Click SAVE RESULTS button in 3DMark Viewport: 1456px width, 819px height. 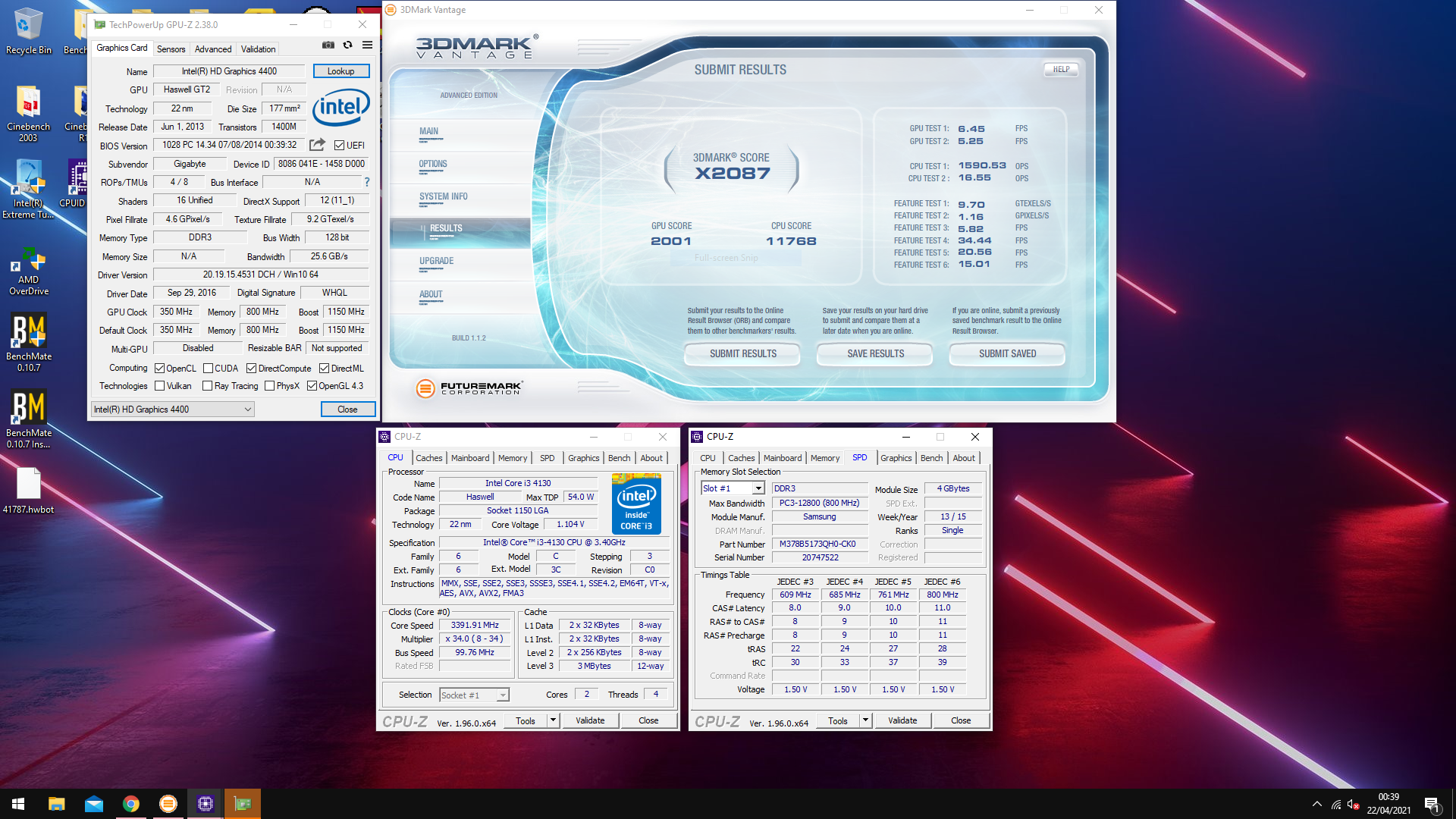tap(875, 354)
